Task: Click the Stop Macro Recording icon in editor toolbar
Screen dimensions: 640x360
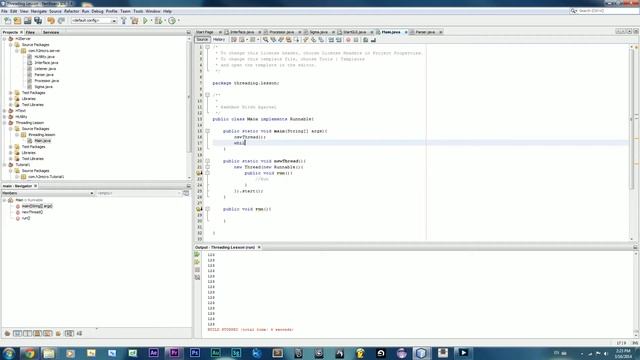Action: [x=356, y=40]
